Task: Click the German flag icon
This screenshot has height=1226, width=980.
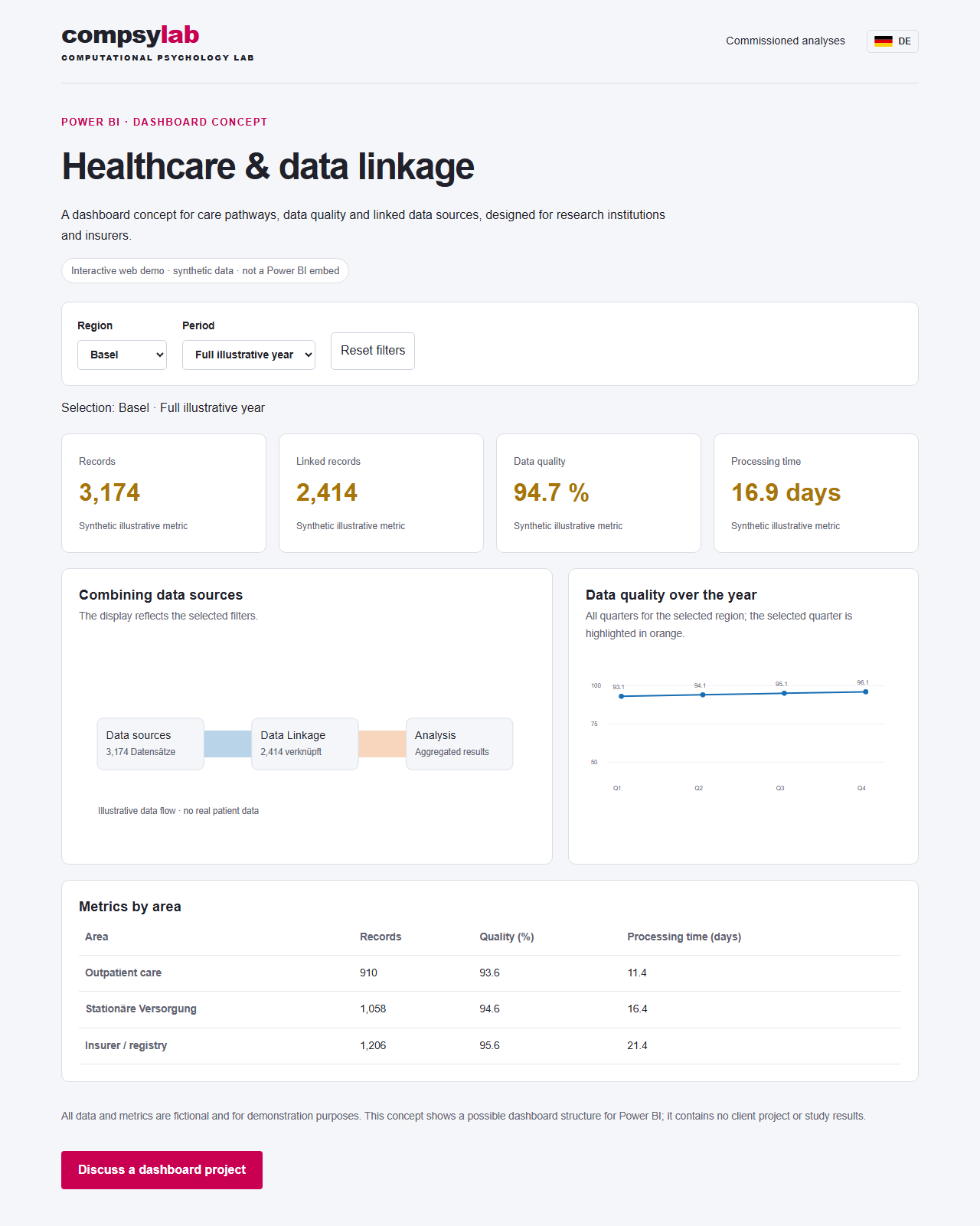Action: pos(884,41)
